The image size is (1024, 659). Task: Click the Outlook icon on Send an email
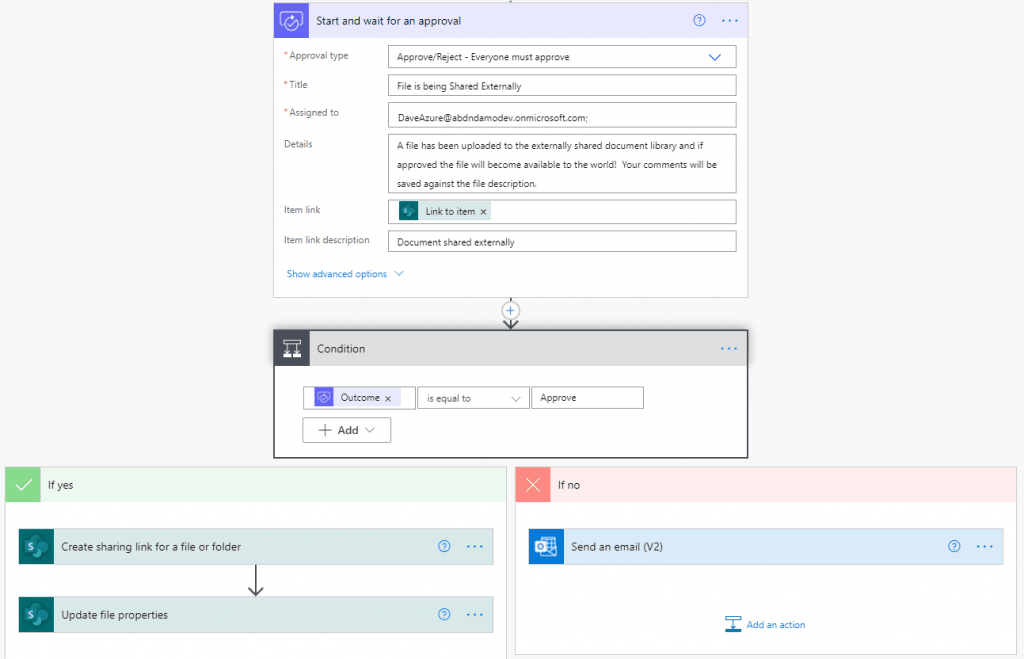click(546, 547)
